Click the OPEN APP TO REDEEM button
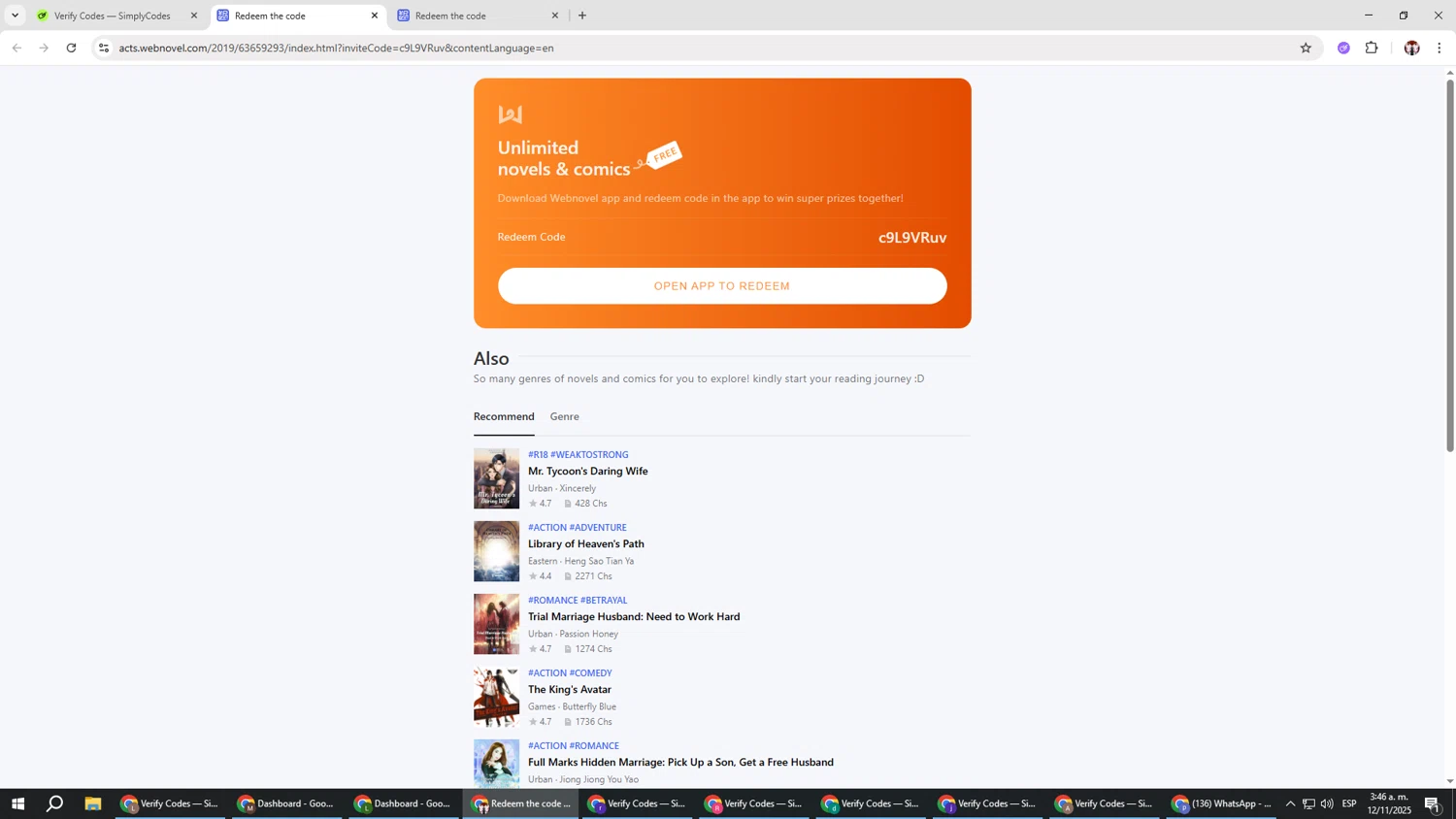1456x819 pixels. point(722,286)
